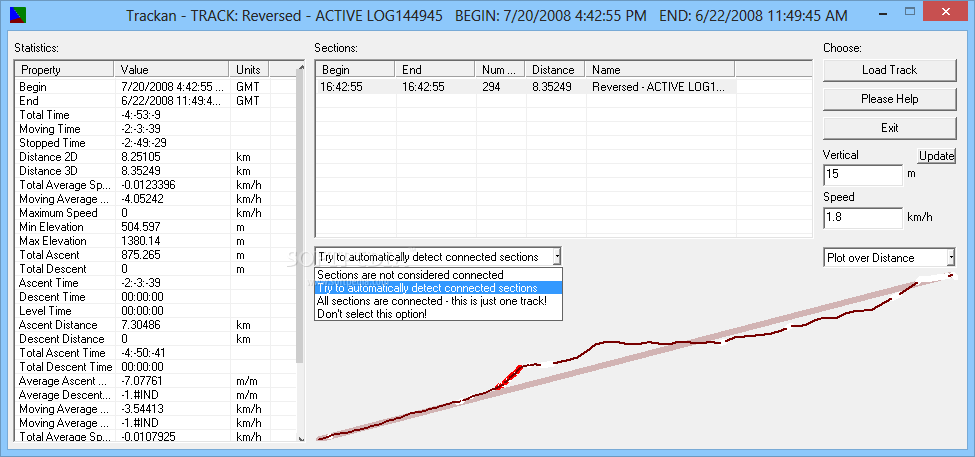Click the Please Help button

pyautogui.click(x=889, y=99)
